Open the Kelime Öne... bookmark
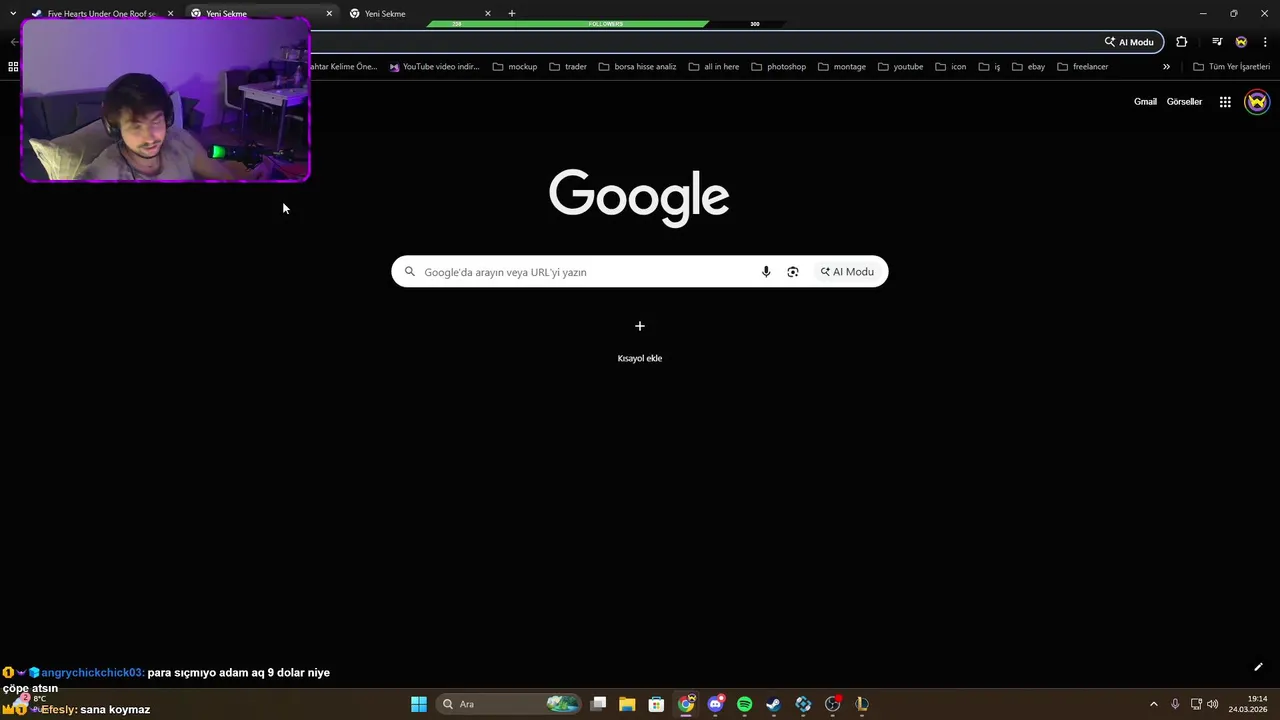The height and width of the screenshot is (720, 1280). pos(344,67)
